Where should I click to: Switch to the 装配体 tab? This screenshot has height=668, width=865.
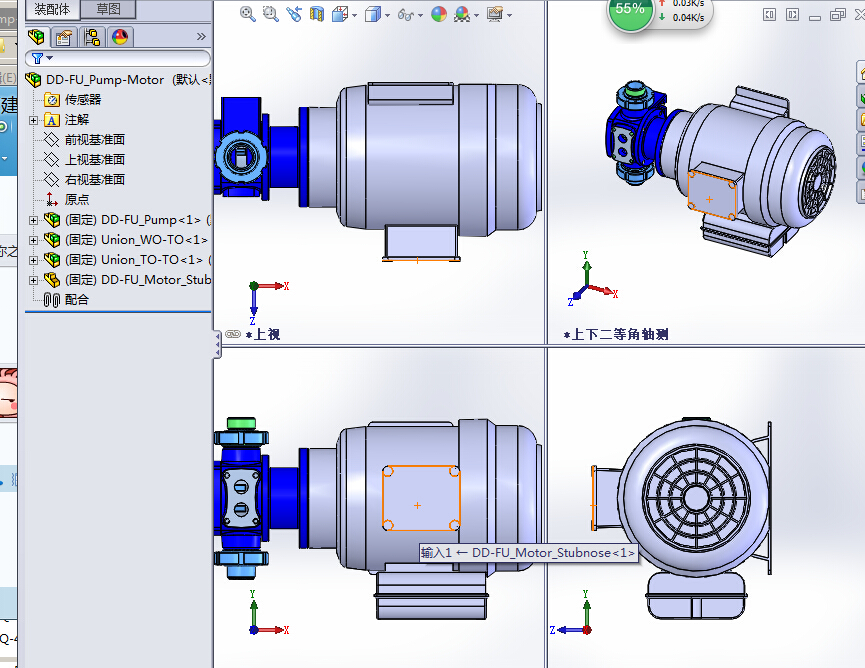pos(52,9)
